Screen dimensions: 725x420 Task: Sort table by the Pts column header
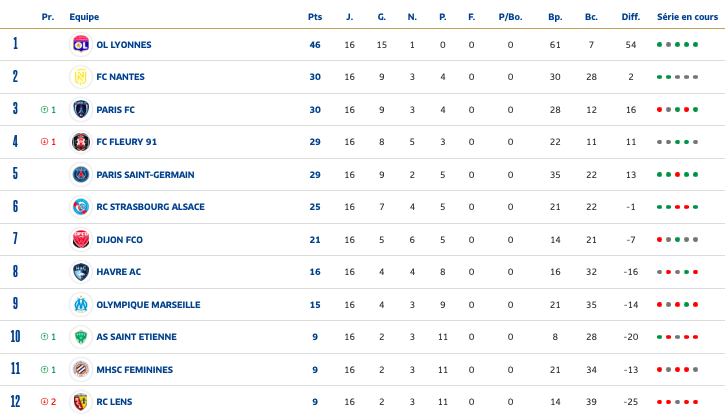click(315, 17)
